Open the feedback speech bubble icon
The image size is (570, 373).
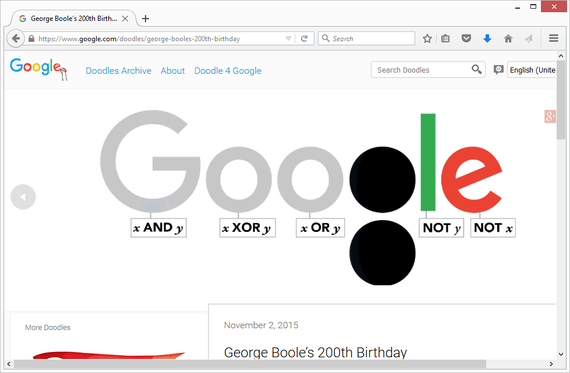(498, 69)
